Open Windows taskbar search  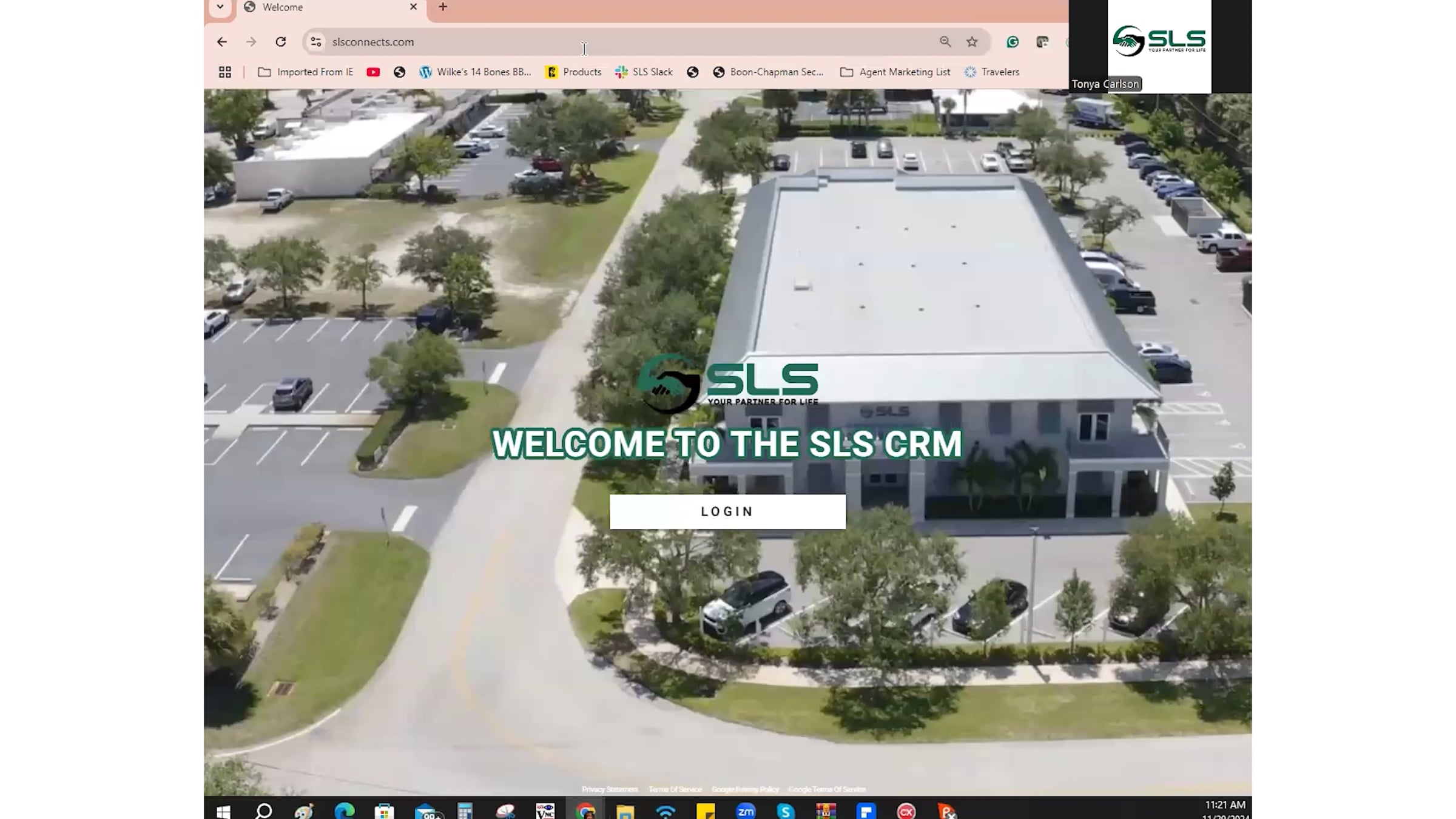tap(264, 811)
